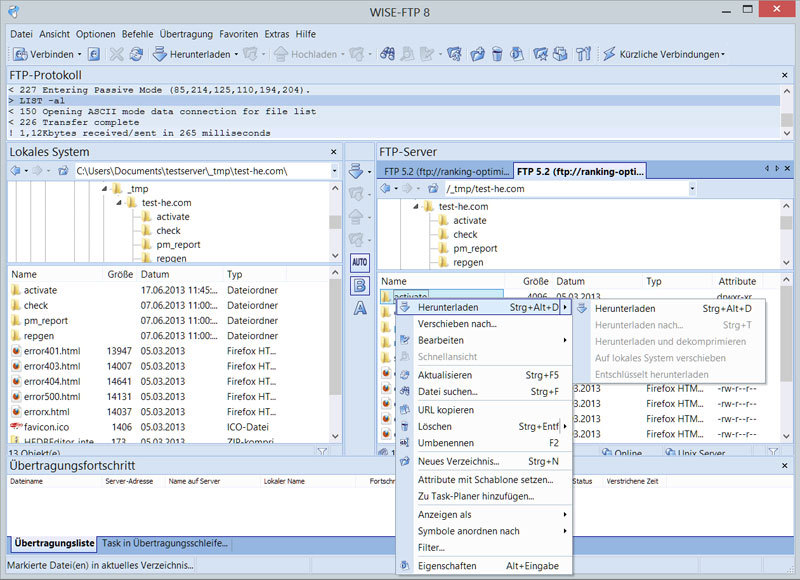The height and width of the screenshot is (580, 800).
Task: Click download arrow icon in the middle transfer bar
Action: [x=356, y=171]
